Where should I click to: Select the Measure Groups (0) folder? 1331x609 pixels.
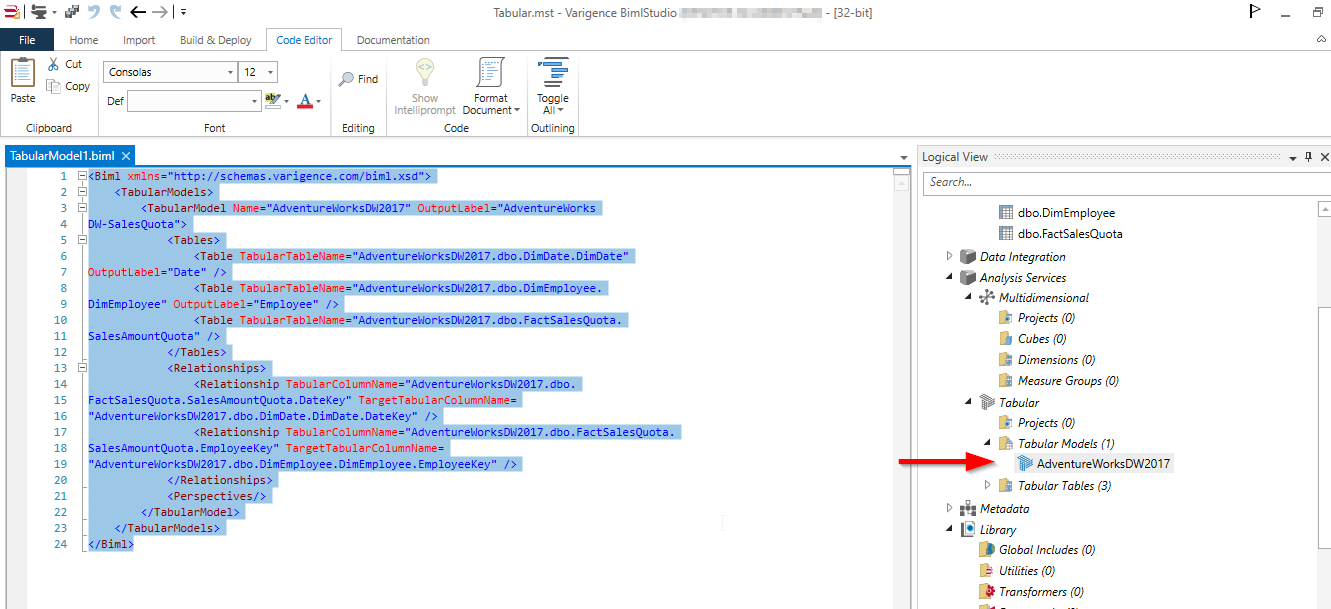click(x=1059, y=381)
